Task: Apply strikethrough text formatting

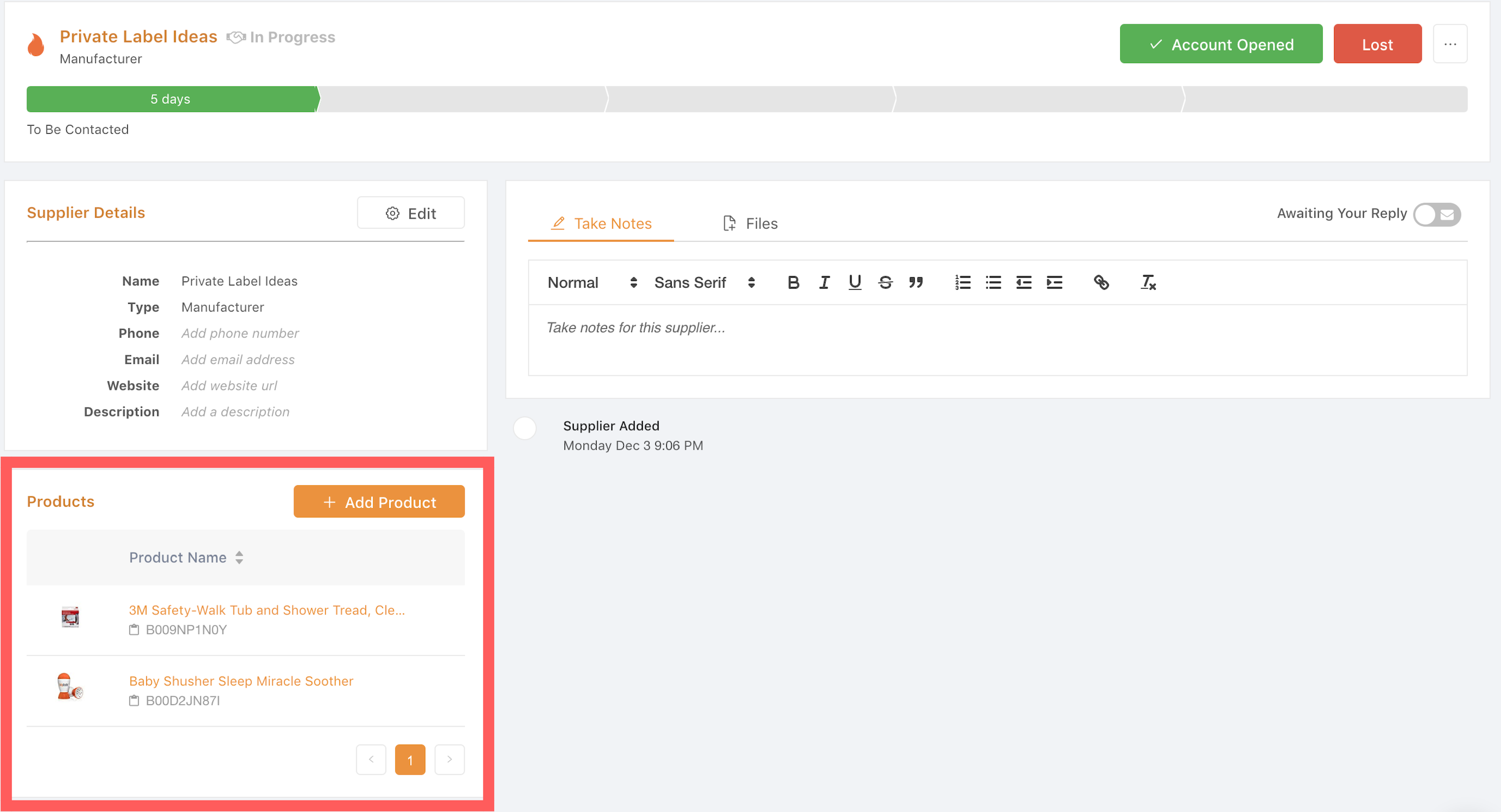Action: [885, 283]
